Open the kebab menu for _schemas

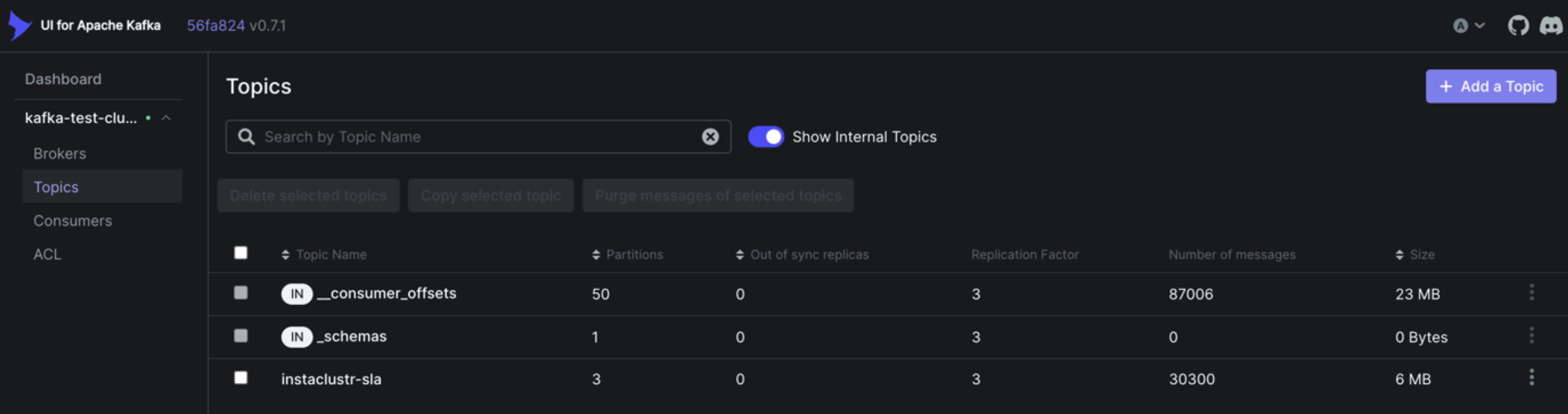click(1533, 334)
